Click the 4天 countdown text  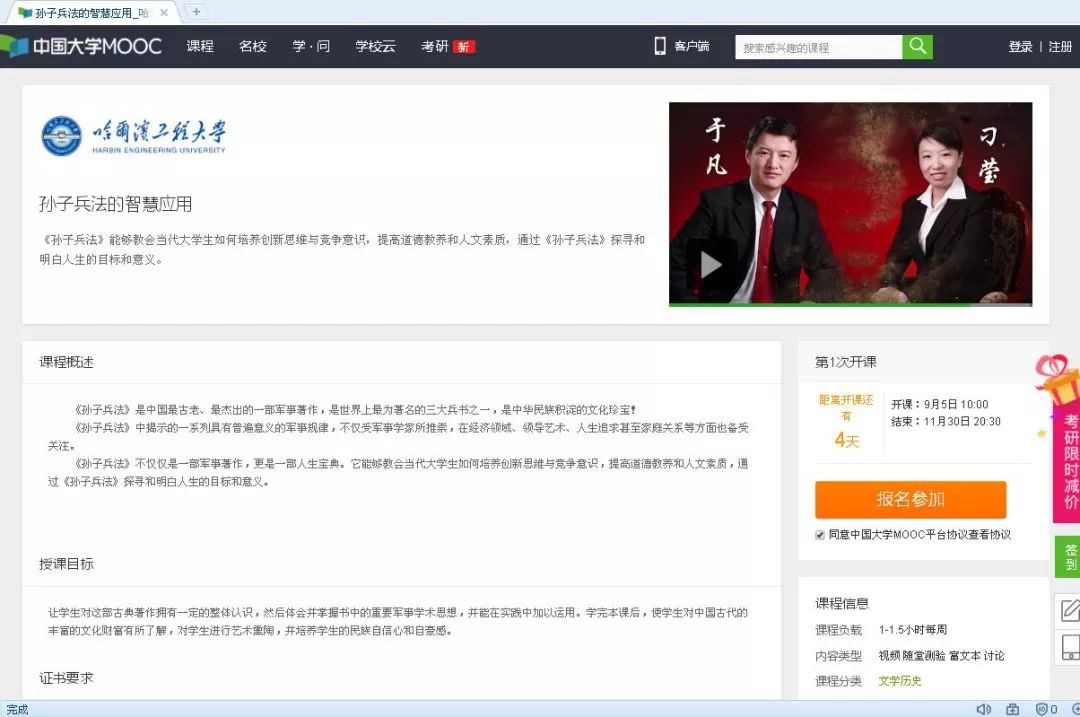click(x=847, y=439)
